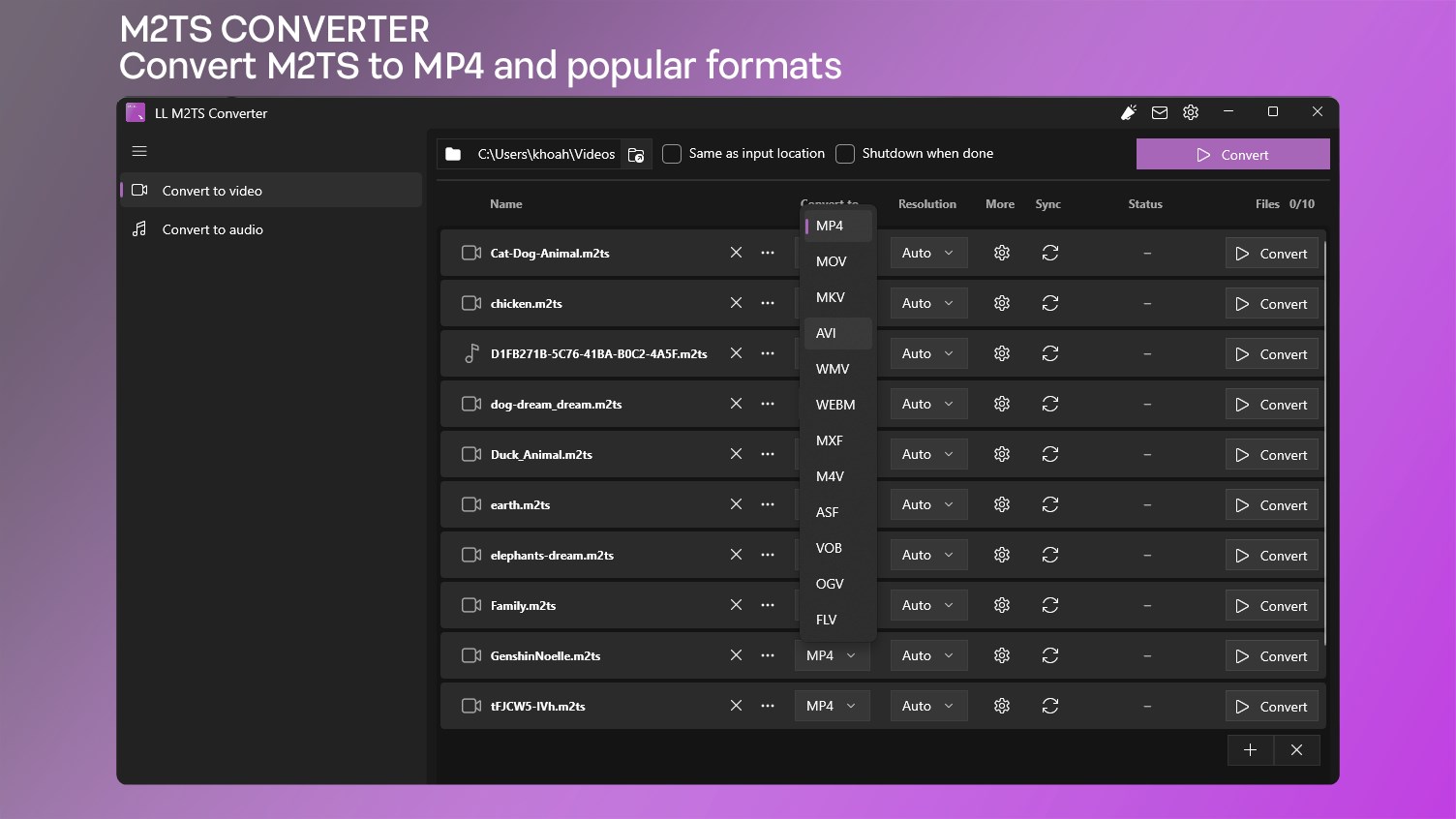Open the hamburger navigation menu
The image size is (1456, 819).
click(x=139, y=151)
